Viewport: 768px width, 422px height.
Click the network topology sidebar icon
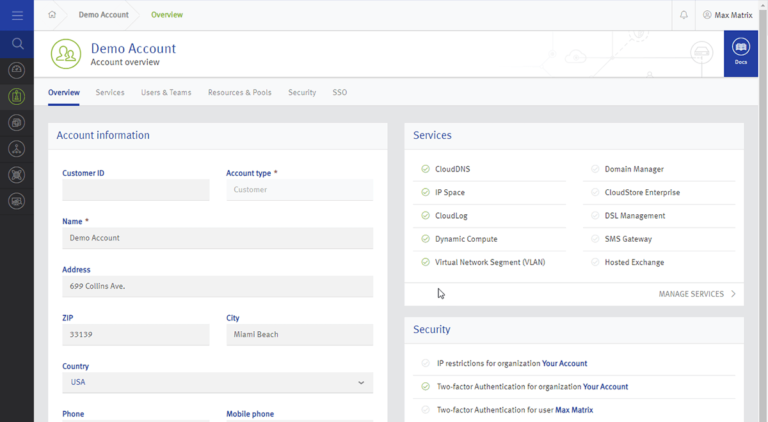pos(17,149)
